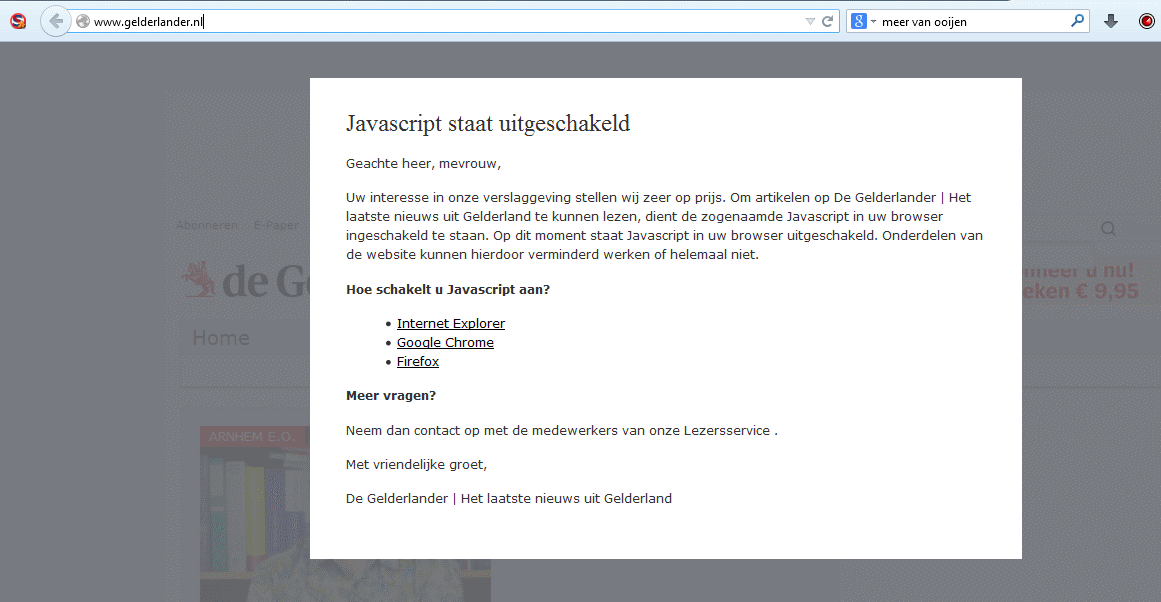Click the back arrow navigation button
Viewport: 1161px width, 602px height.
coord(56,21)
